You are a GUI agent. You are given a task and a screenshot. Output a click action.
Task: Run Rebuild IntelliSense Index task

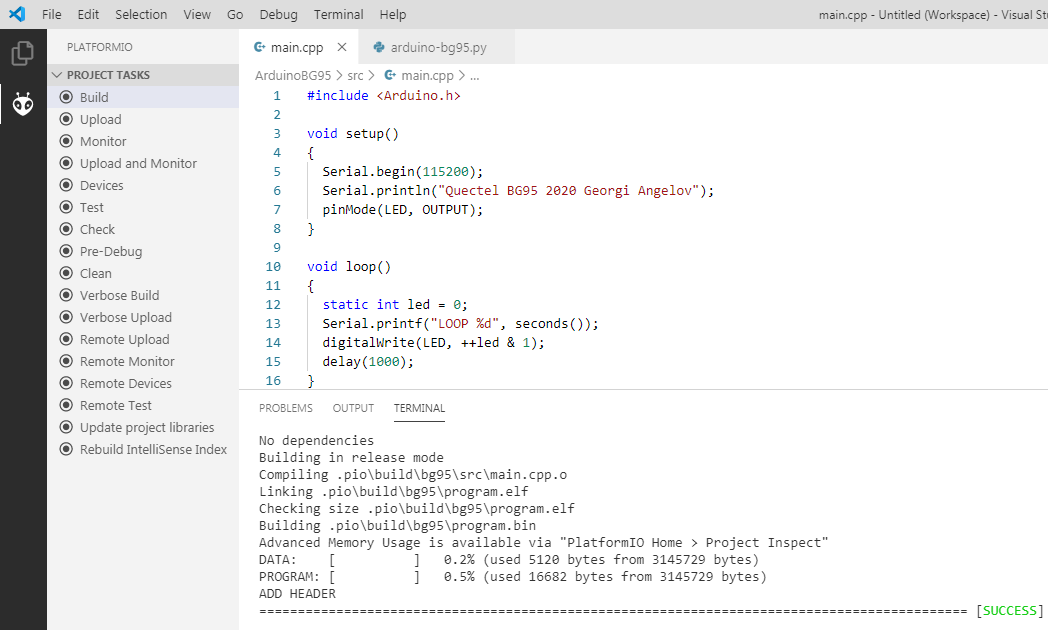[x=144, y=450]
